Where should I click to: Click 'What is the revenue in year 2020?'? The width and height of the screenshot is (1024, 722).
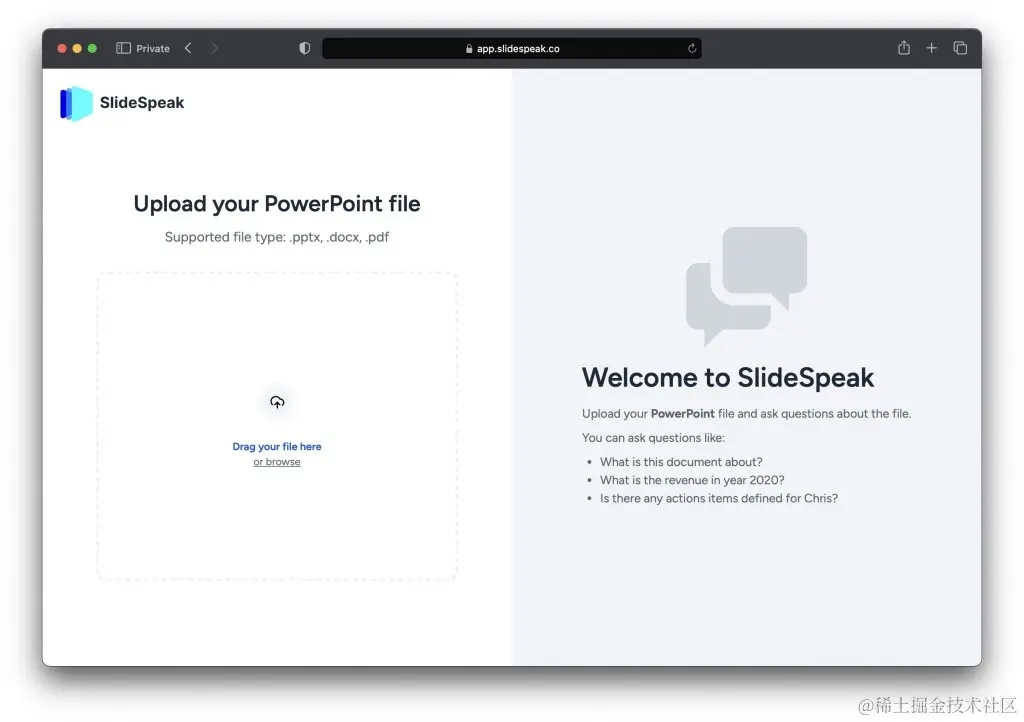[692, 480]
